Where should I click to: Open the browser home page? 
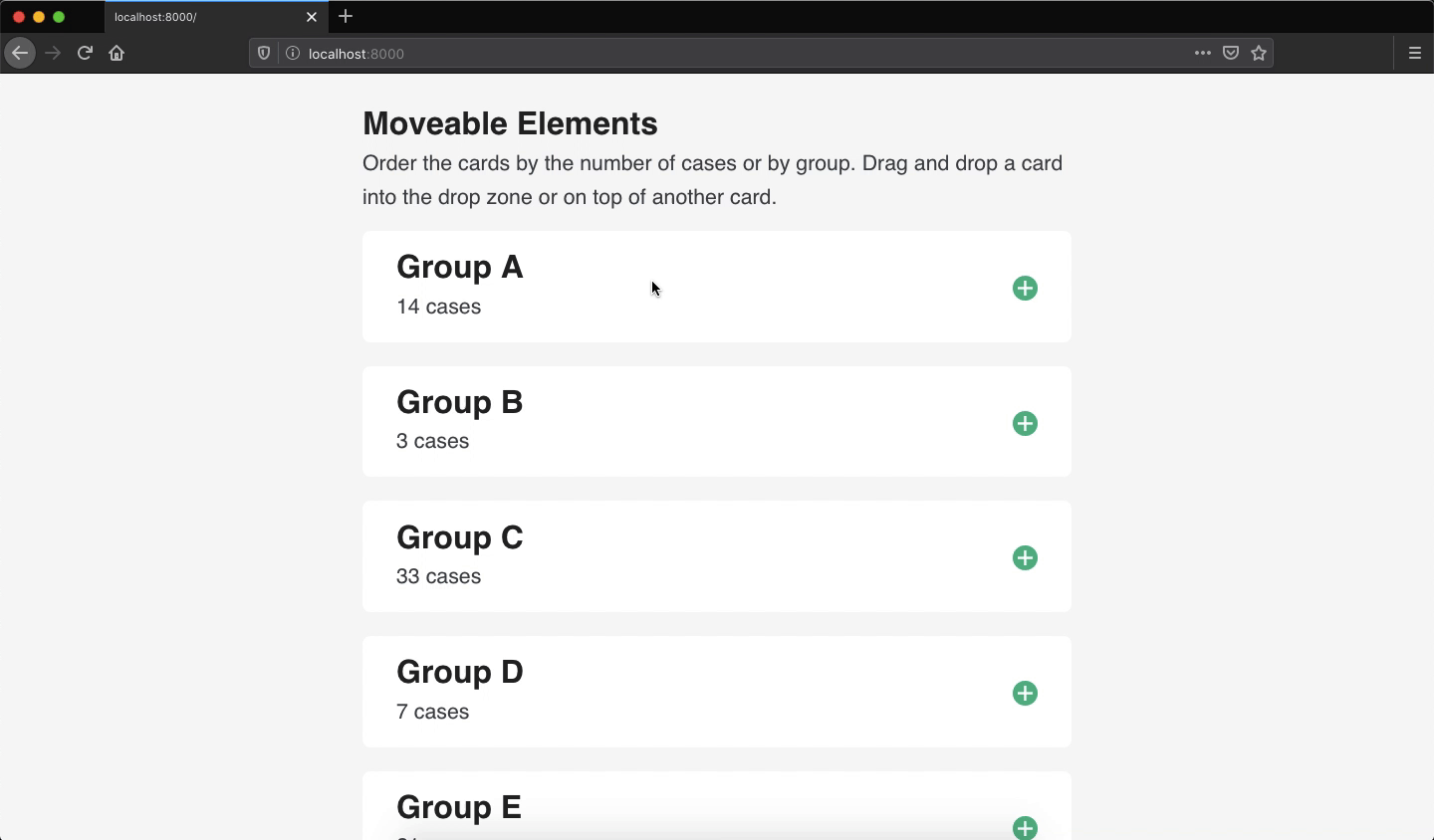pos(118,54)
